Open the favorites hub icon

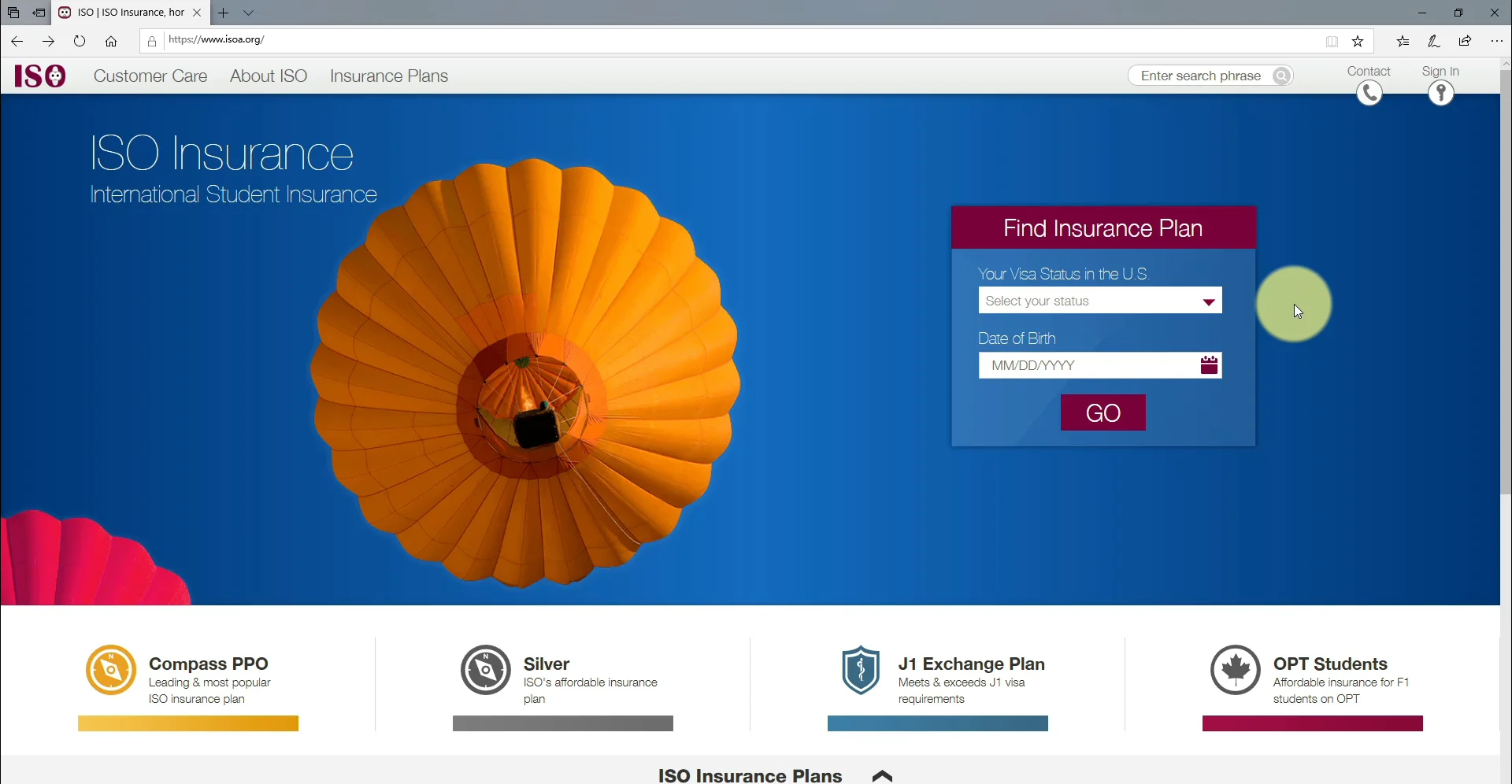(x=1403, y=41)
